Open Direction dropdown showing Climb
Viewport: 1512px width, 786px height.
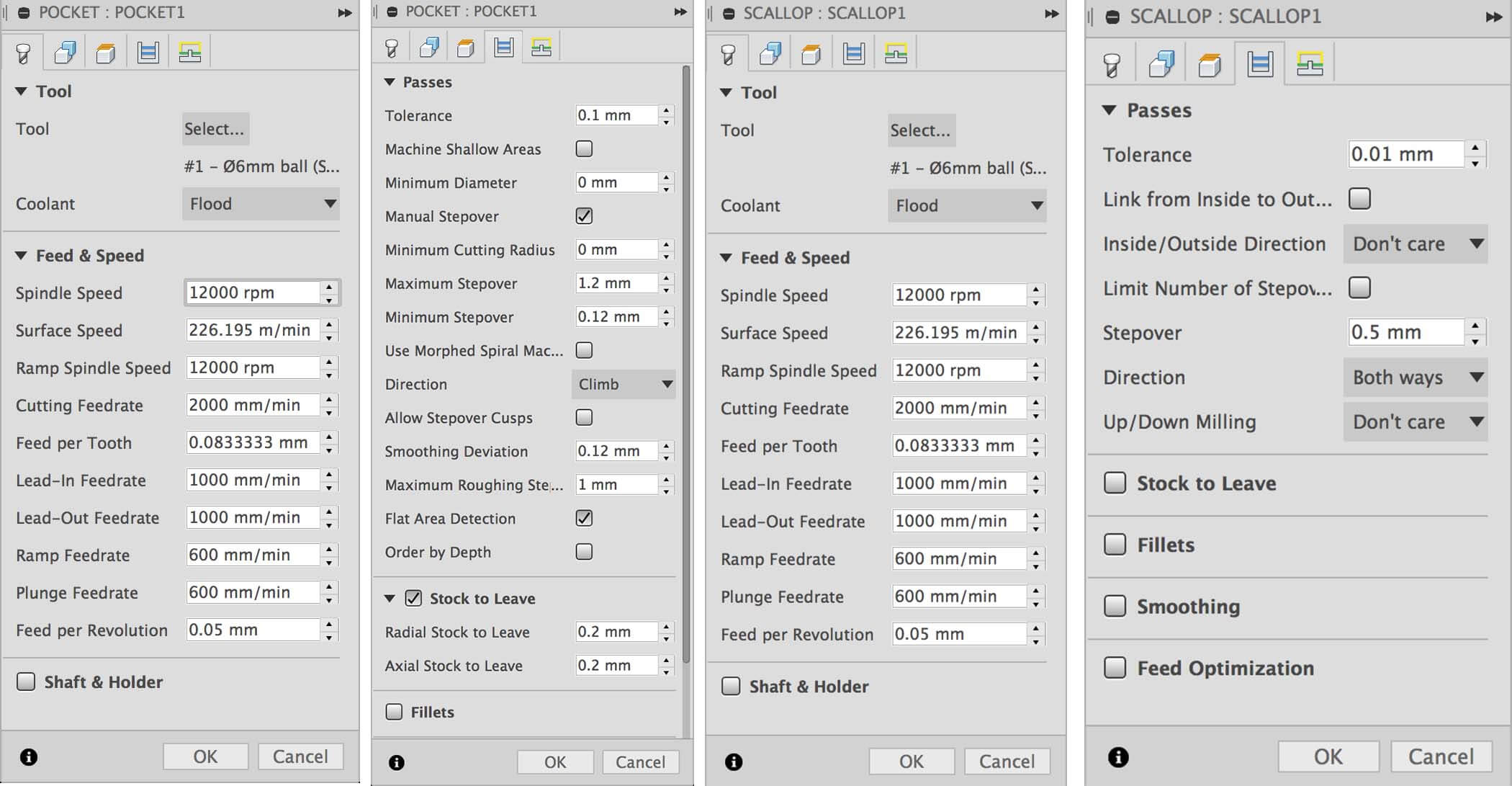[624, 384]
